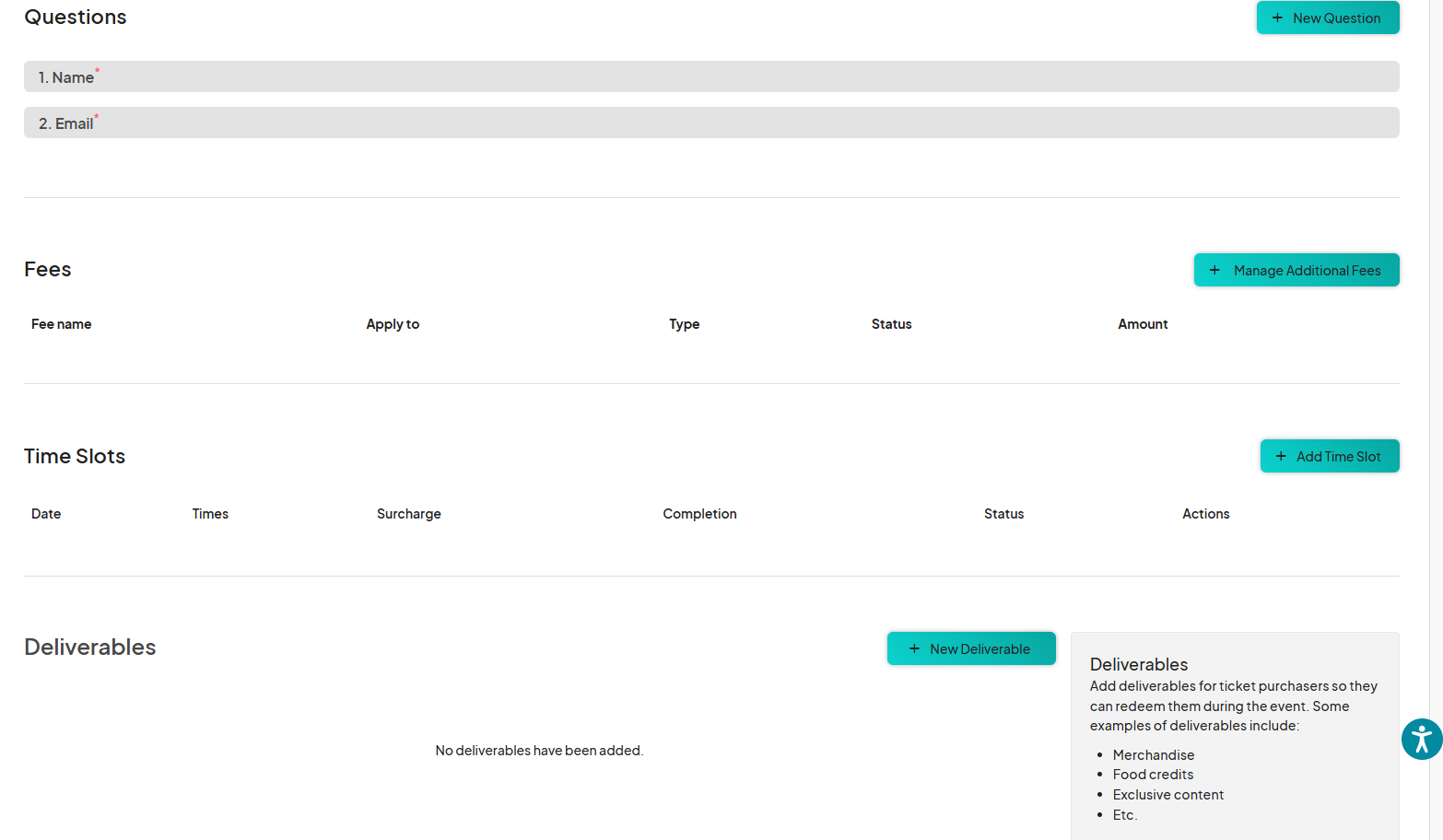
Task: Expand the 2. Email question row
Action: [710, 123]
